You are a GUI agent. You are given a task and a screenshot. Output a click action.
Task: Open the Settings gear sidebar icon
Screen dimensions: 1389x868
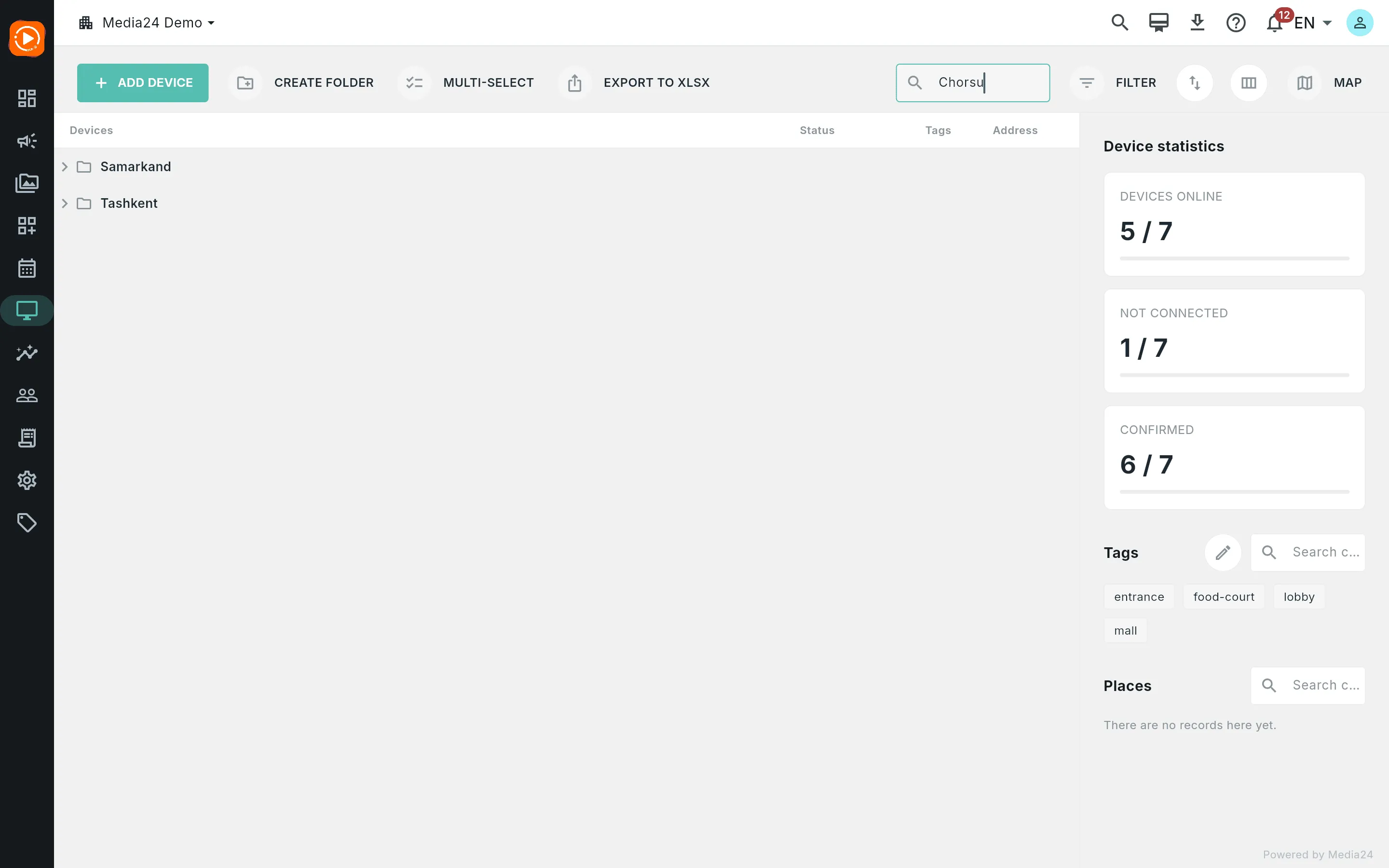click(27, 480)
